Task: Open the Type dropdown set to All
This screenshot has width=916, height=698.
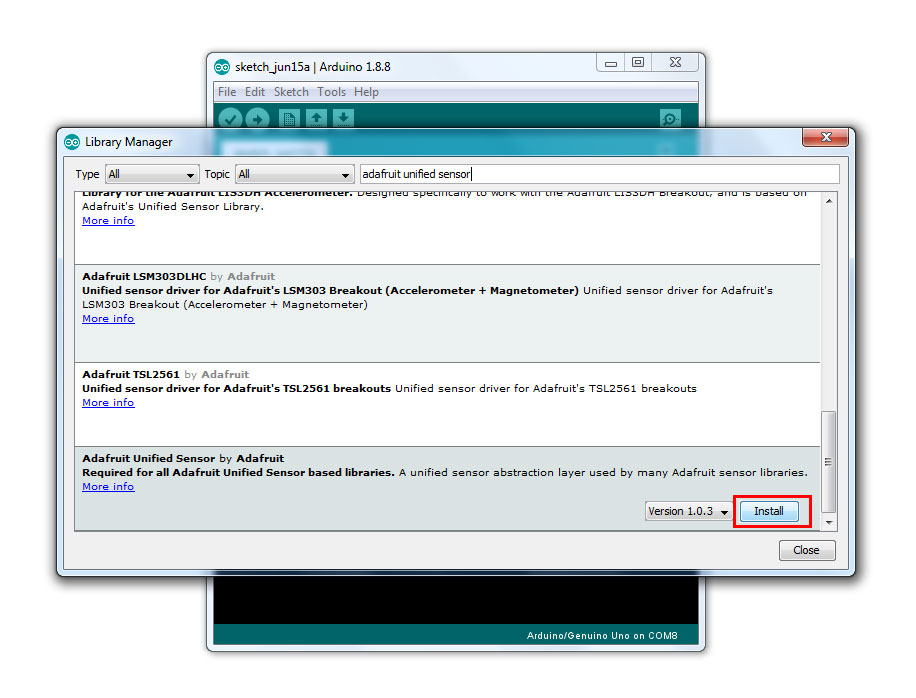Action: point(152,174)
